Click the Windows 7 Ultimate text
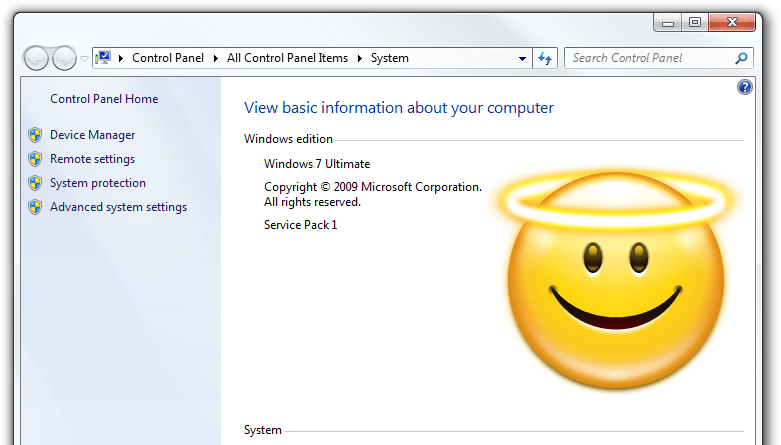The image size is (781, 445). [x=317, y=164]
